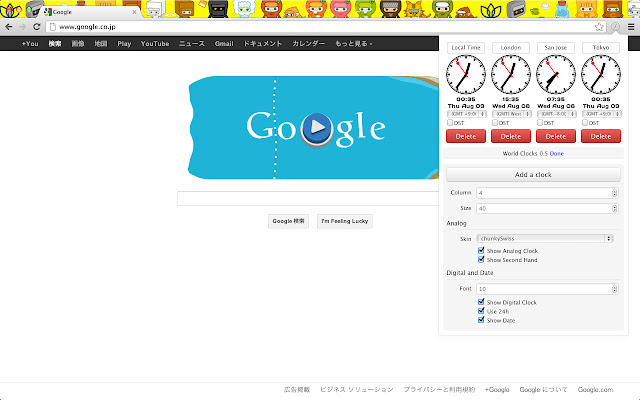
Task: Open Gmail in Google bar
Action: click(224, 44)
